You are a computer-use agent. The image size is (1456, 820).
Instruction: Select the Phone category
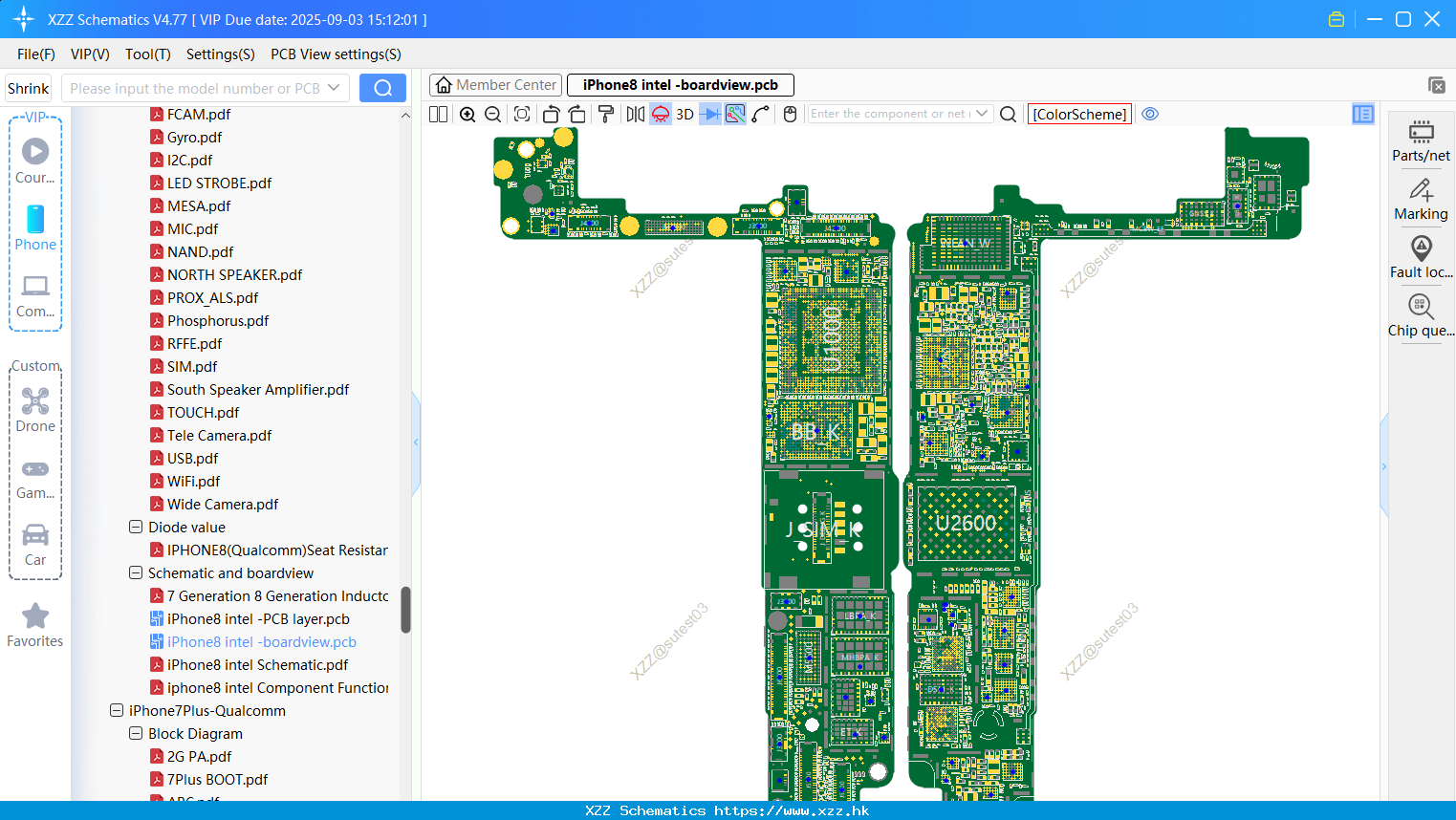[x=35, y=227]
